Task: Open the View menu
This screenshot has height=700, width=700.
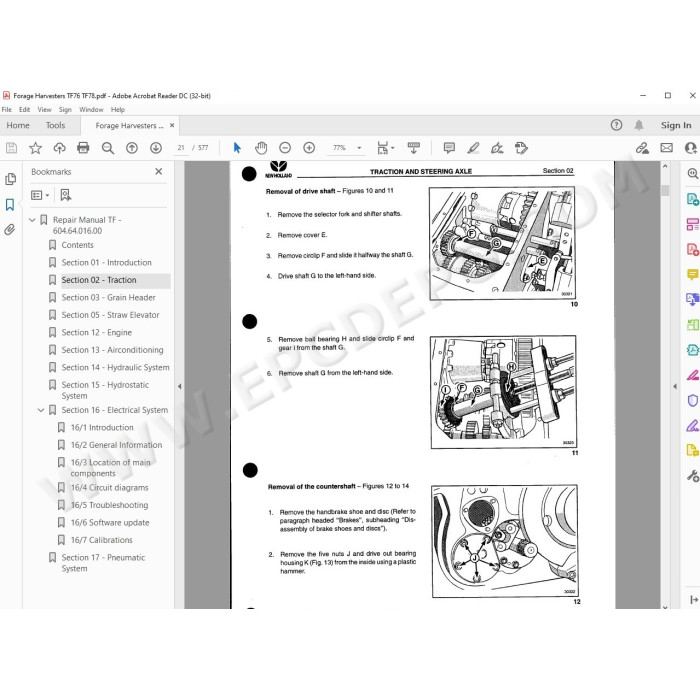Action: click(x=44, y=109)
